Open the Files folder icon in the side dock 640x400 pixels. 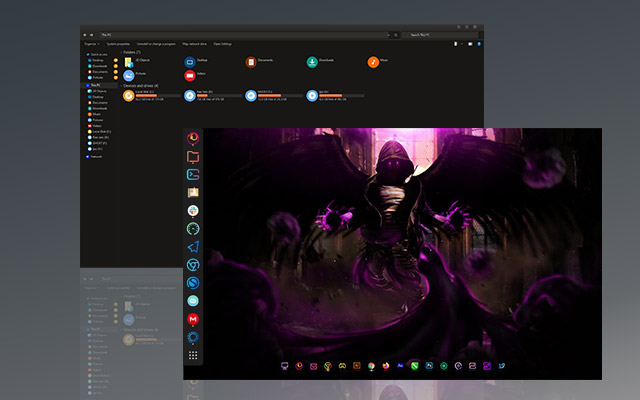[193, 156]
